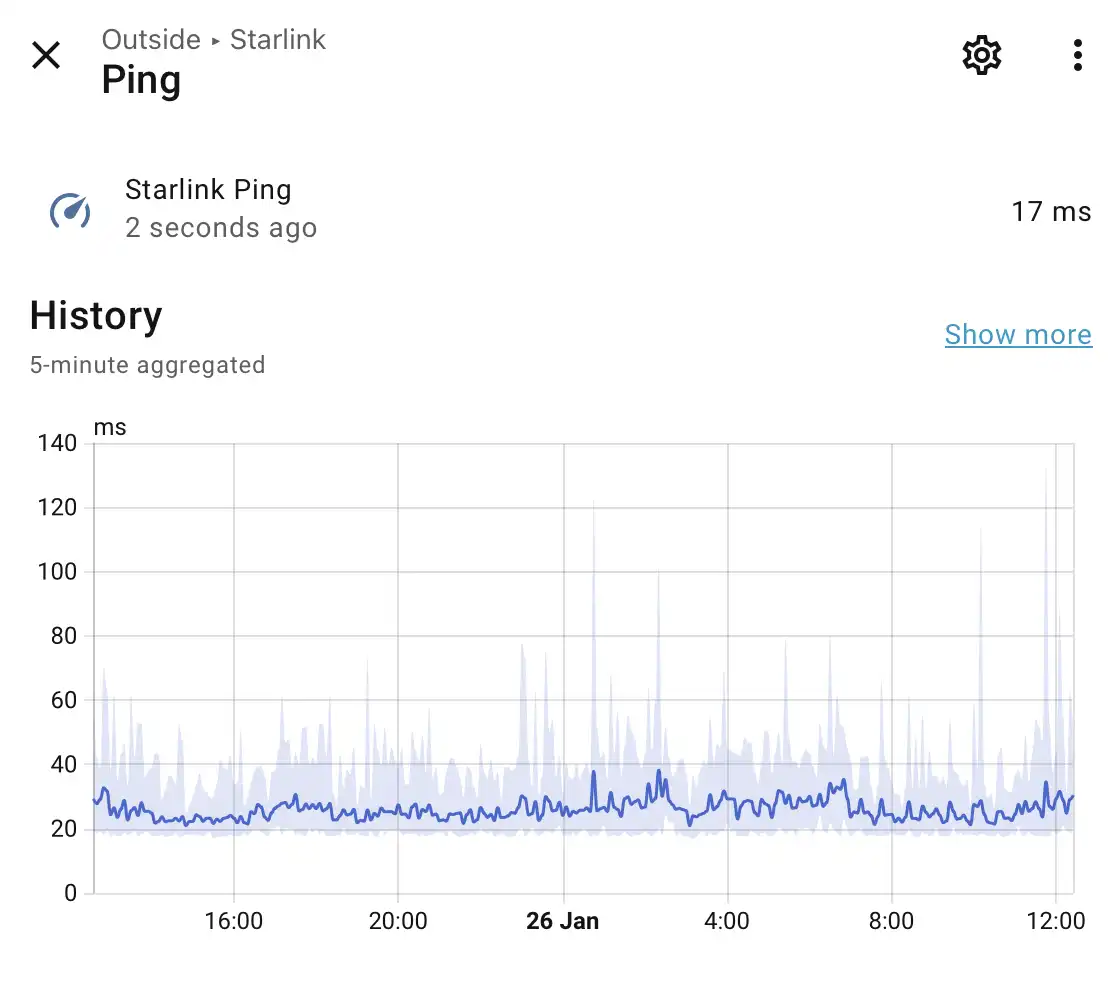Viewport: 1112px width, 990px height.
Task: Click the Ping dialog title
Action: (141, 81)
